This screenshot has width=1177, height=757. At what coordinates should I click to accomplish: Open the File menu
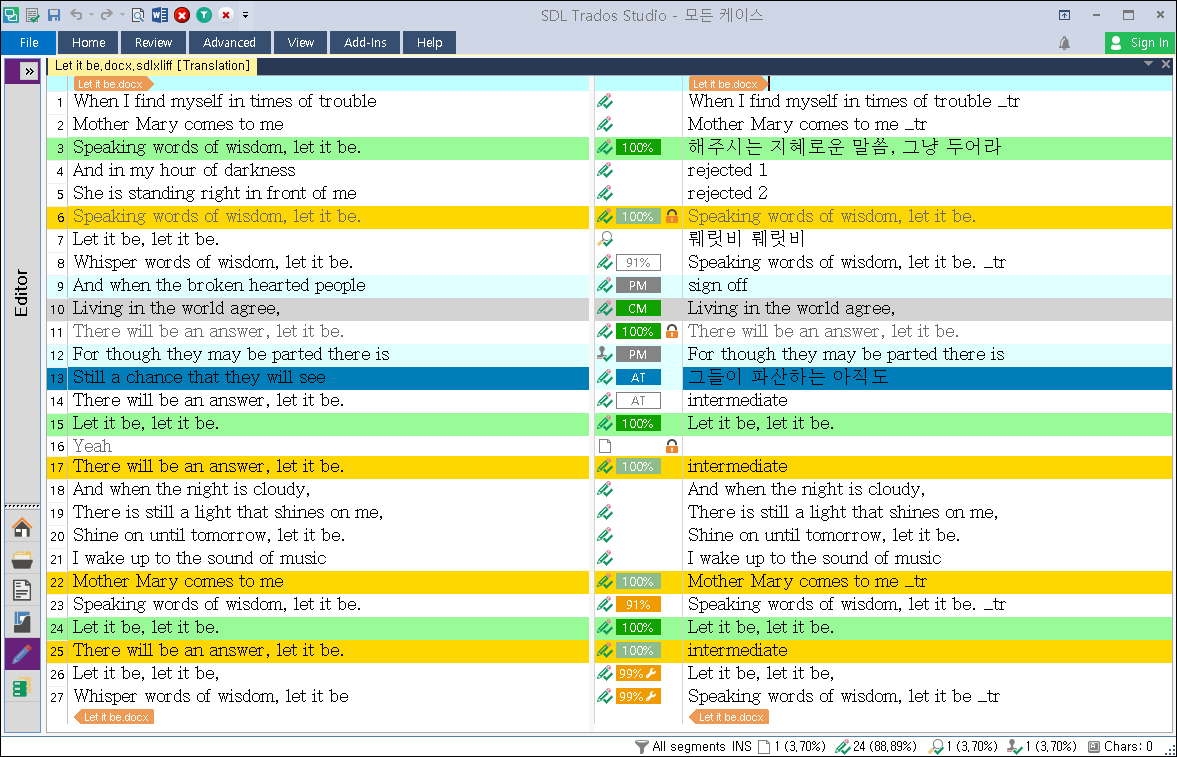coord(29,43)
